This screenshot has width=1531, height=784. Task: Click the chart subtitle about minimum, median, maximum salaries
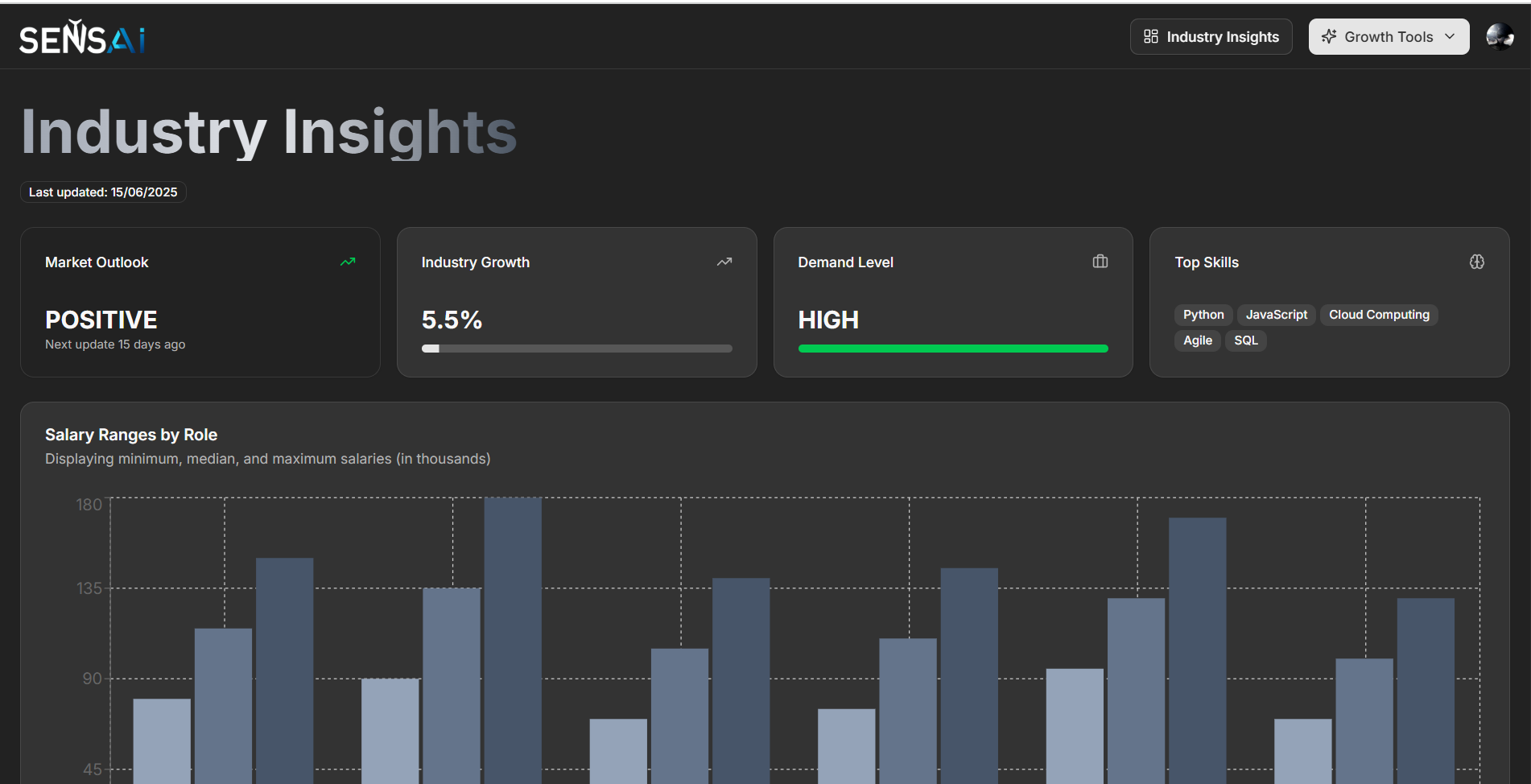pos(267,459)
